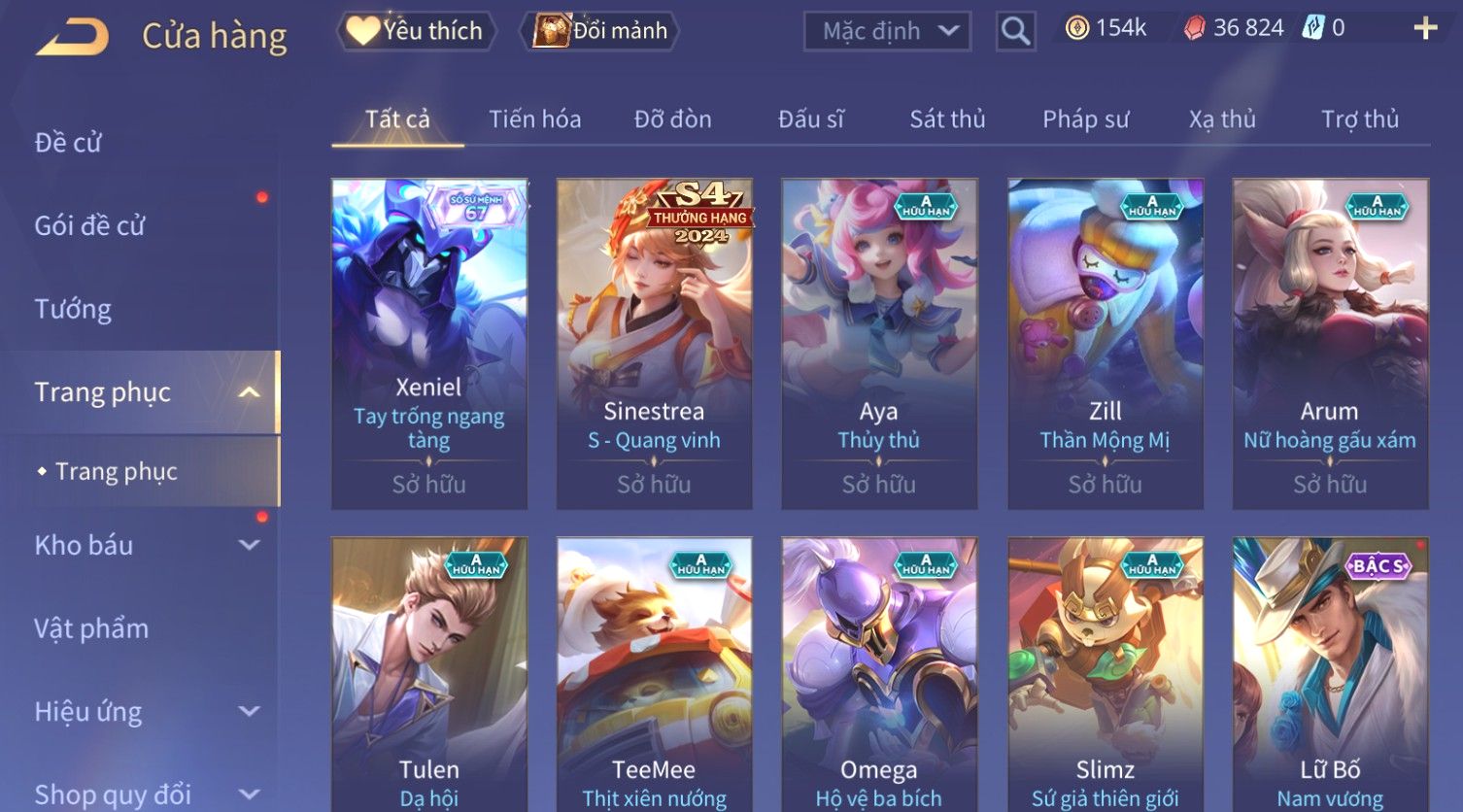This screenshot has width=1463, height=812.
Task: Click the red gem icon showing 36 824
Action: click(1194, 28)
